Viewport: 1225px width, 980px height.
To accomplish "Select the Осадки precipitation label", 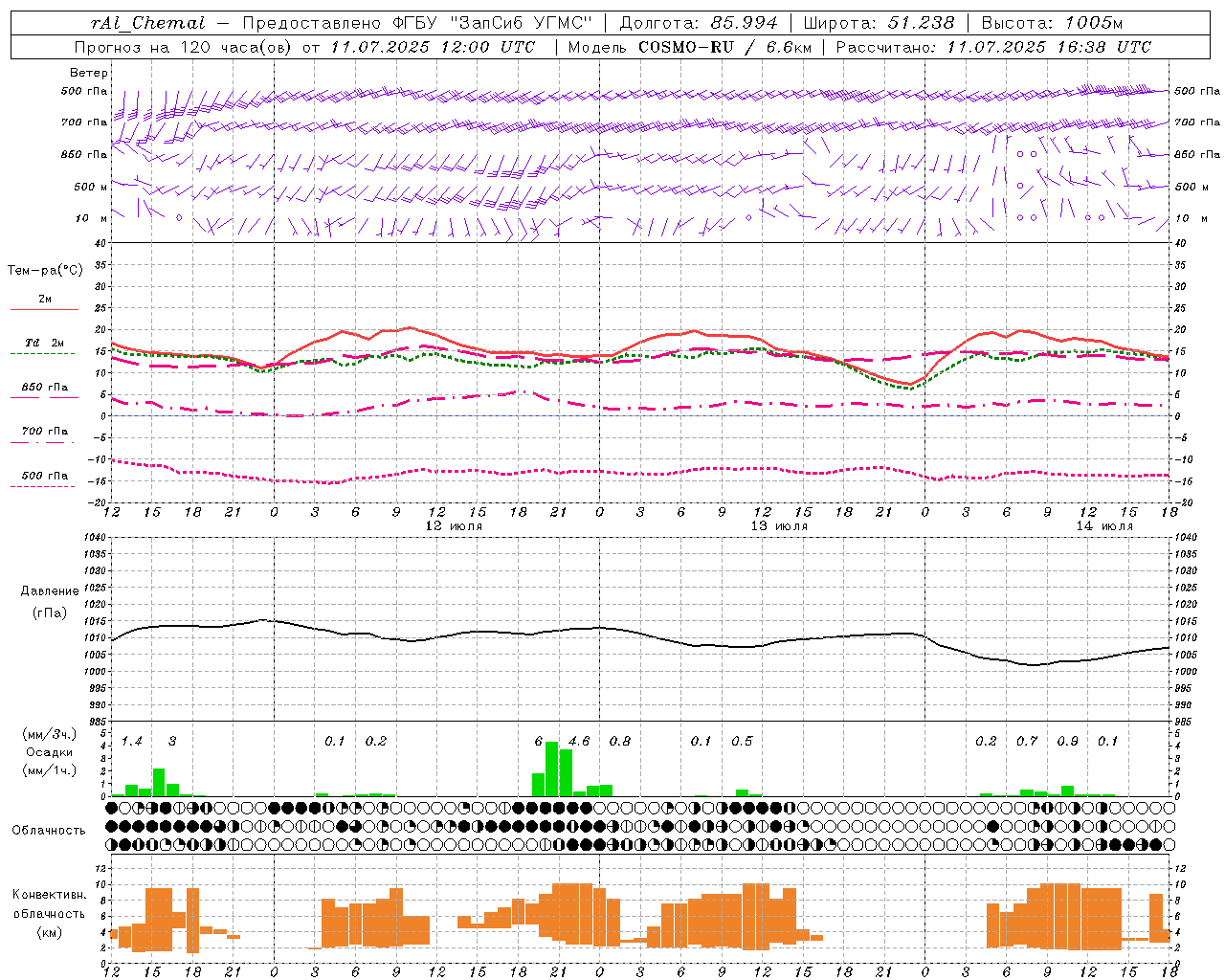I will pyautogui.click(x=50, y=752).
